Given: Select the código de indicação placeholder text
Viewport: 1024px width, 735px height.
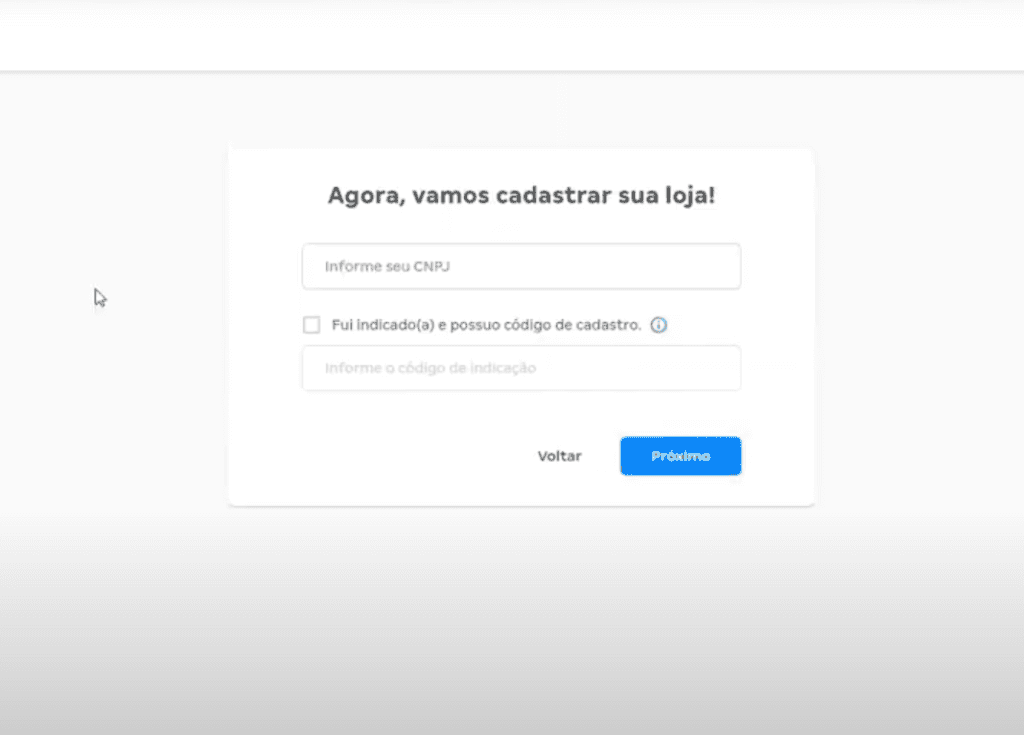Looking at the screenshot, I should click(x=430, y=368).
